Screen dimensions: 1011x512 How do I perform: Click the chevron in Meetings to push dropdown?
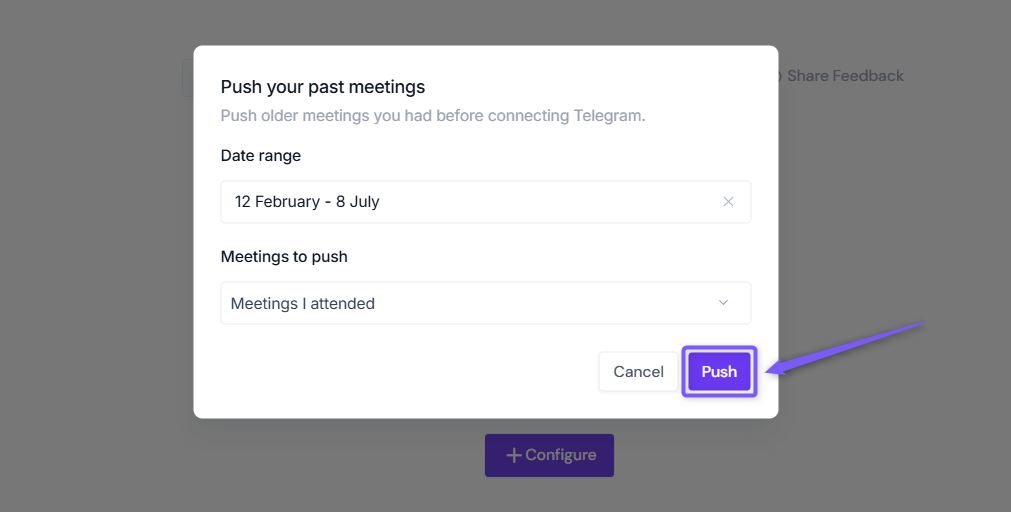click(723, 302)
